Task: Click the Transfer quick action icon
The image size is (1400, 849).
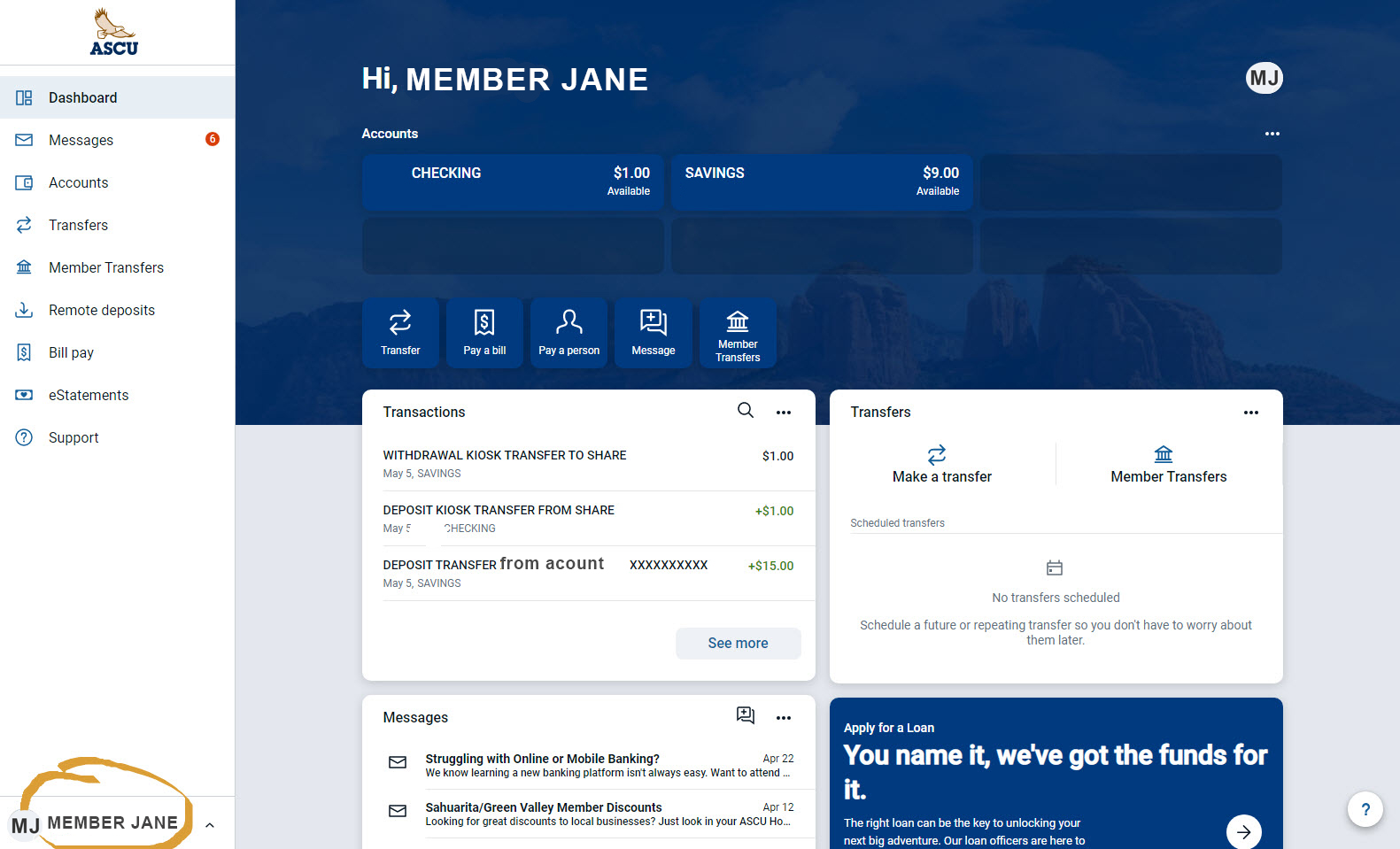Action: coord(400,332)
